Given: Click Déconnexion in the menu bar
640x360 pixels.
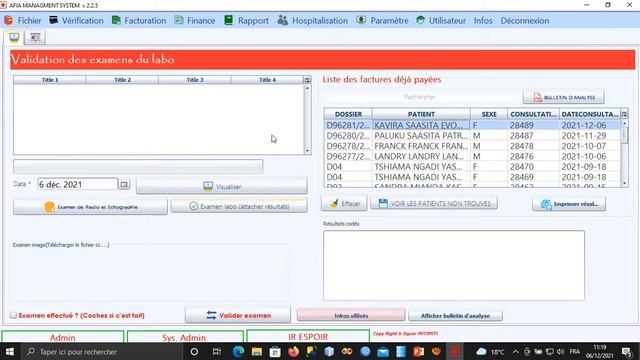Looking at the screenshot, I should click(x=524, y=20).
